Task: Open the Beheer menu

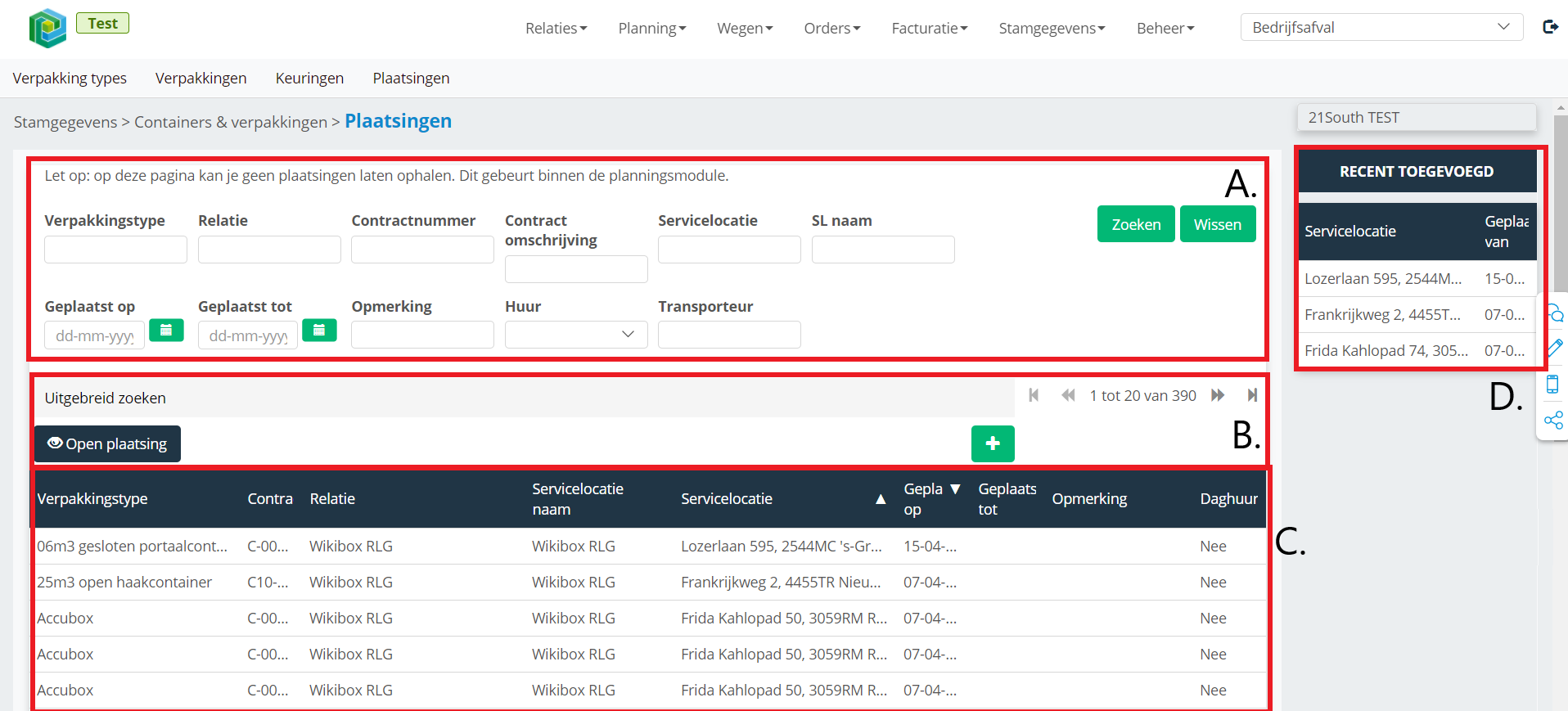Action: tap(1165, 28)
